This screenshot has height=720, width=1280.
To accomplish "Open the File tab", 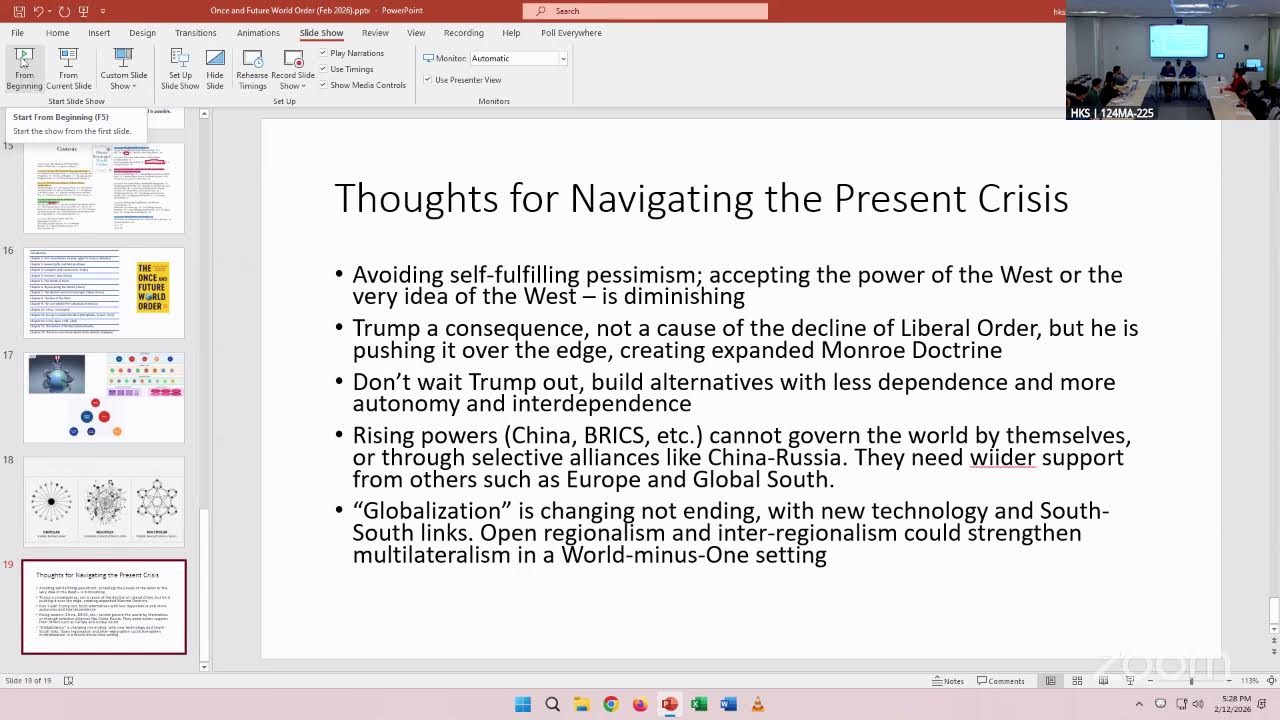I will click(x=17, y=33).
